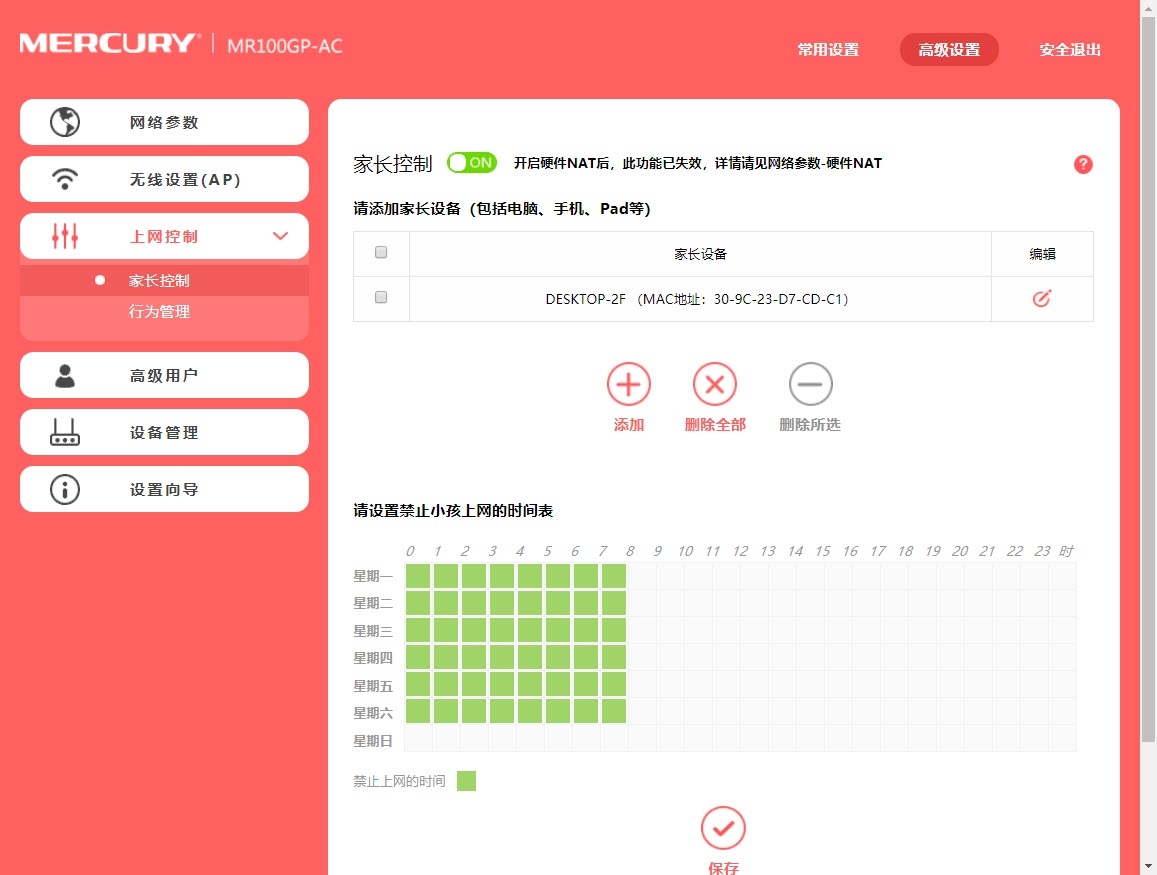
Task: Click the scrollbar down arrow
Action: [1148, 866]
